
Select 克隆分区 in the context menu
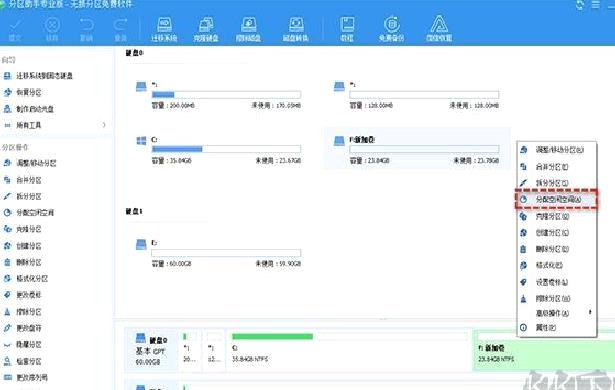pyautogui.click(x=557, y=216)
